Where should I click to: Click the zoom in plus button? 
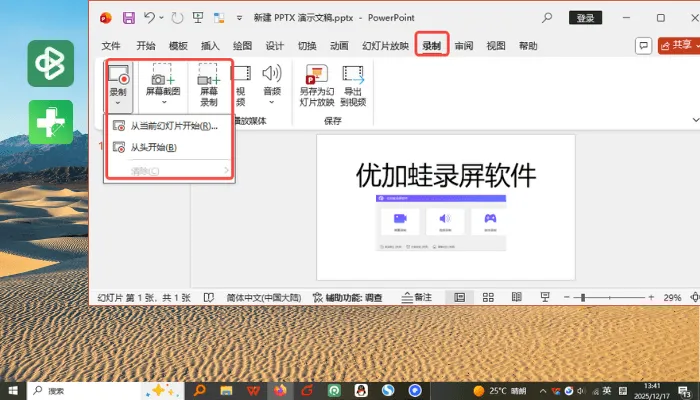[651, 297]
